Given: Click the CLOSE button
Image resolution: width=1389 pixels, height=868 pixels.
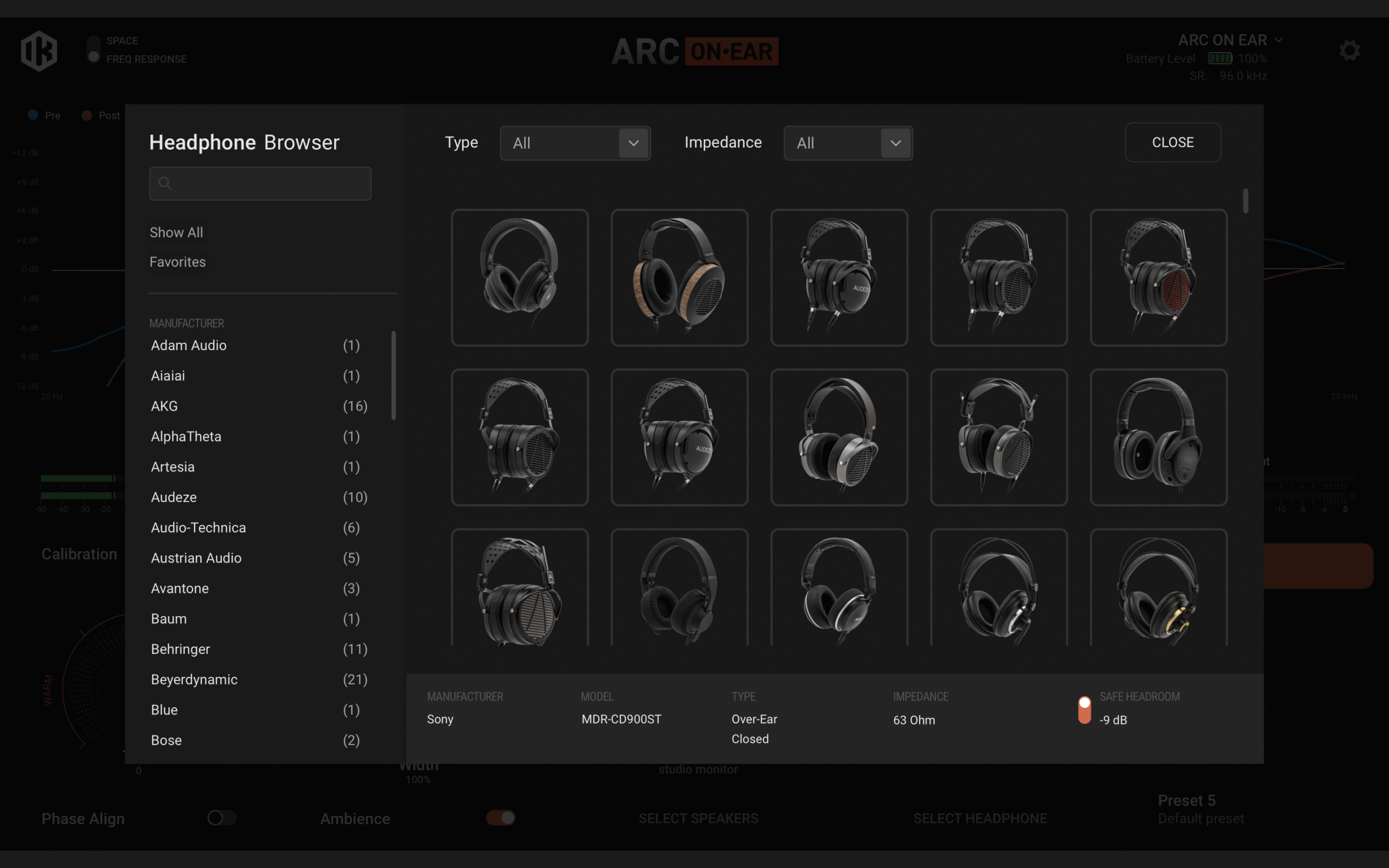Looking at the screenshot, I should click(x=1172, y=142).
